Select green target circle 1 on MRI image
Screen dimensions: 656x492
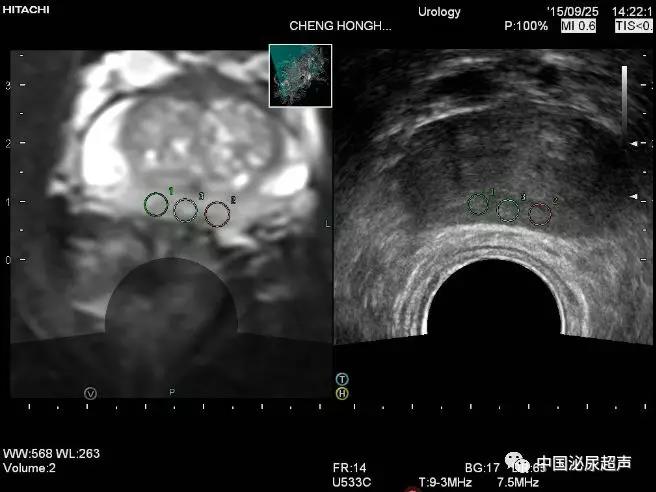point(156,205)
